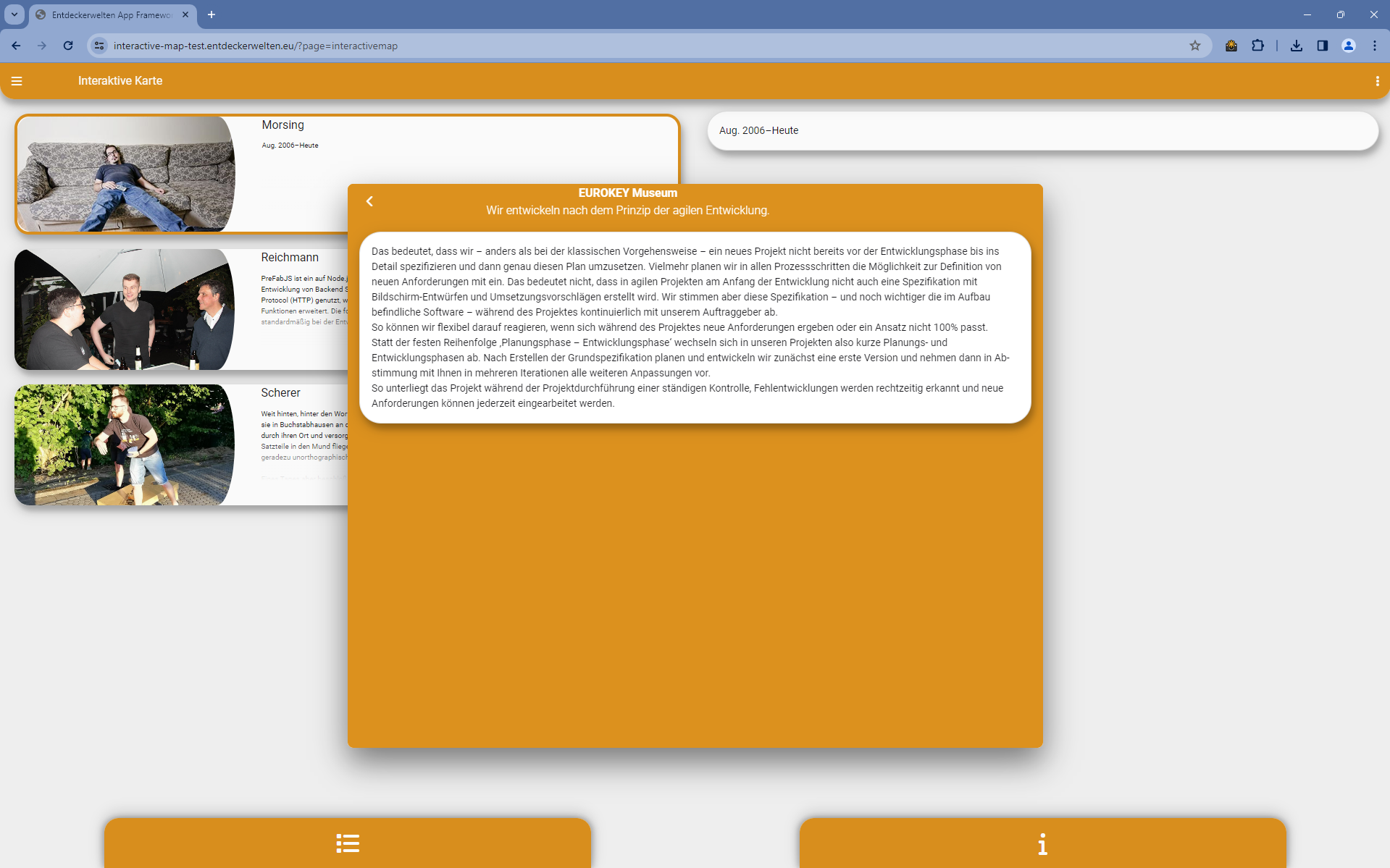Image resolution: width=1390 pixels, height=868 pixels.
Task: Open the Chrome profile avatar
Action: [x=1349, y=46]
